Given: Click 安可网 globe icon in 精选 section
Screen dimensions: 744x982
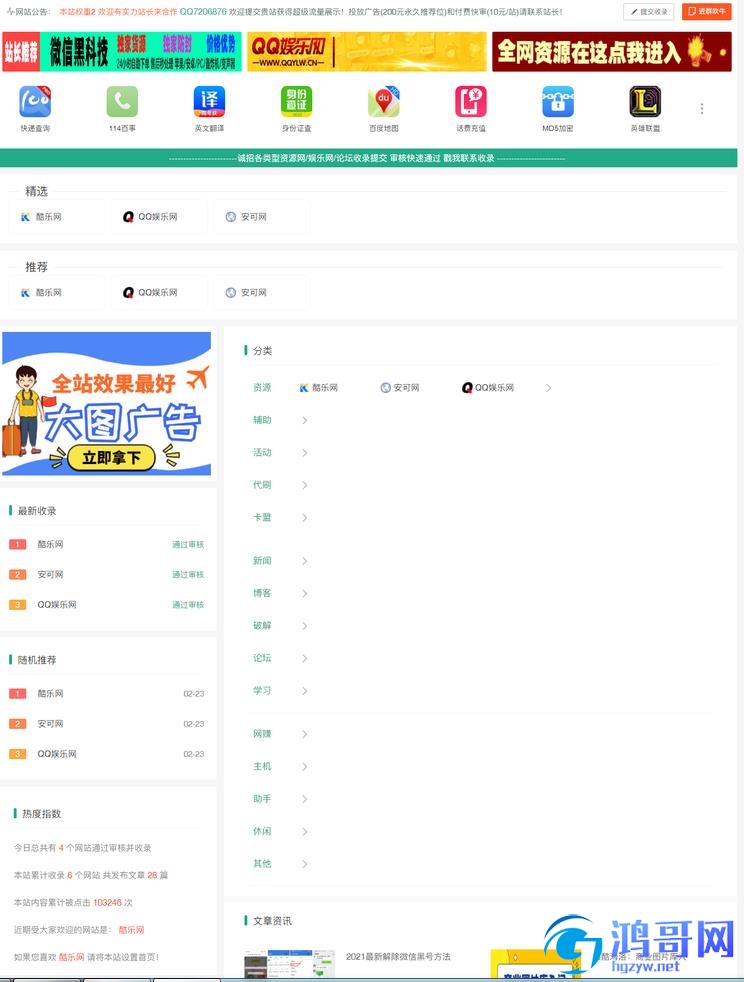Looking at the screenshot, I should coord(230,217).
